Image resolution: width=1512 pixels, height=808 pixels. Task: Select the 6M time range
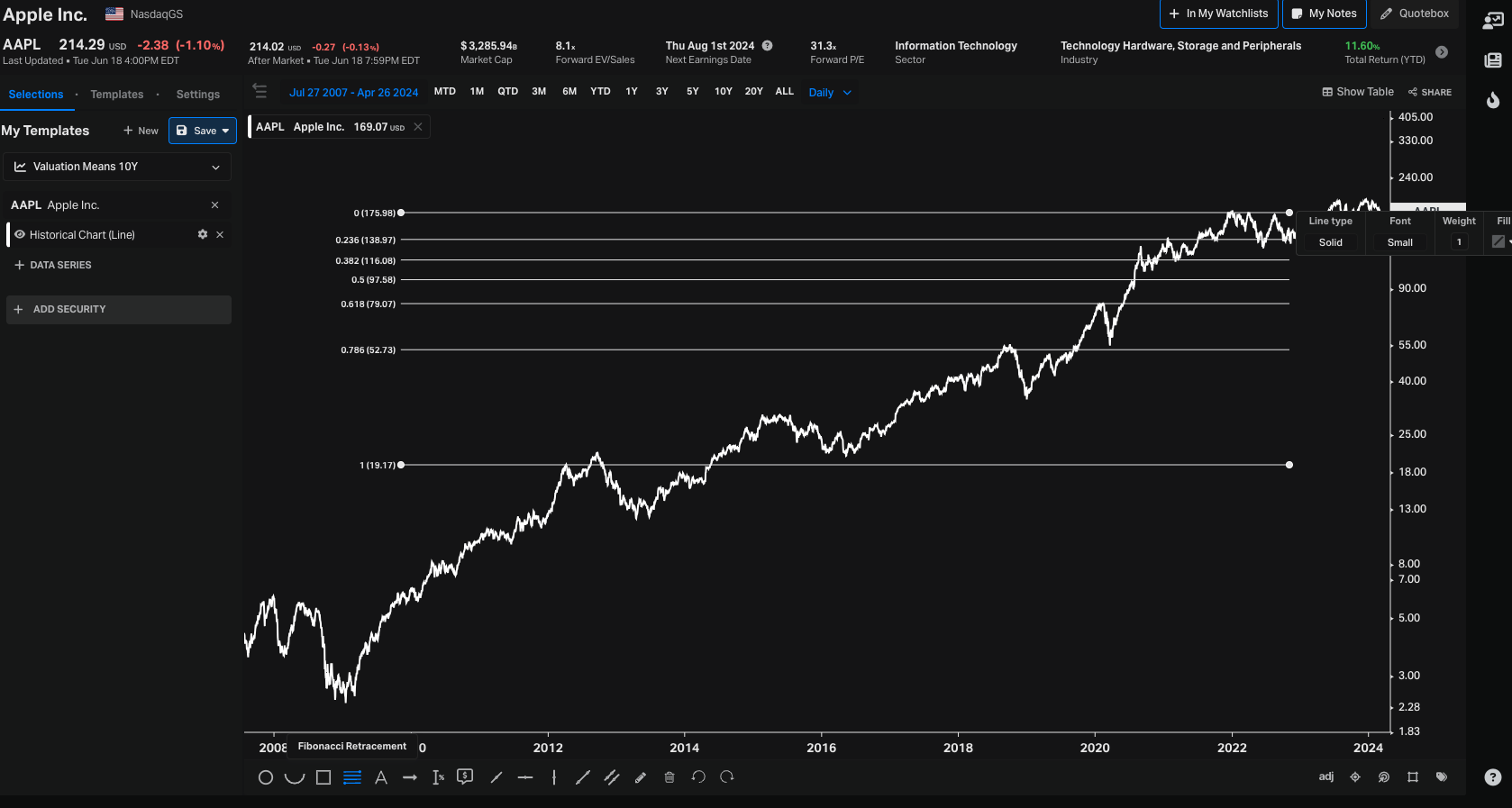(569, 91)
